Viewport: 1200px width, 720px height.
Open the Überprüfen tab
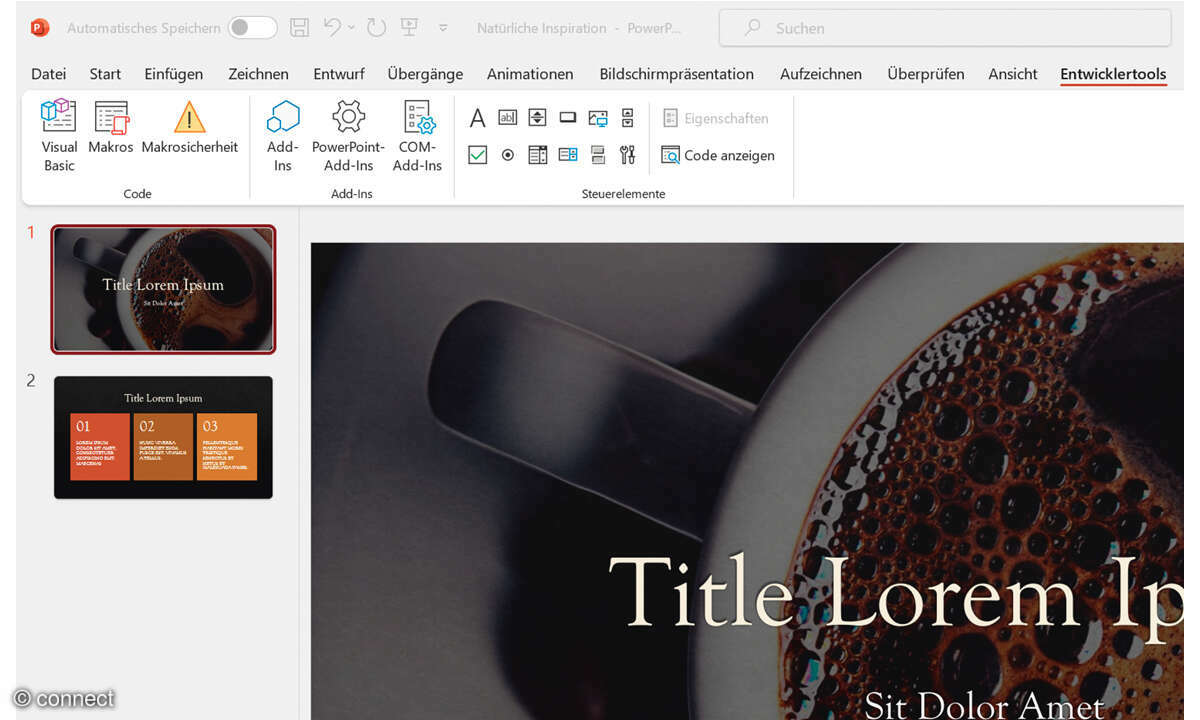pyautogui.click(x=926, y=74)
